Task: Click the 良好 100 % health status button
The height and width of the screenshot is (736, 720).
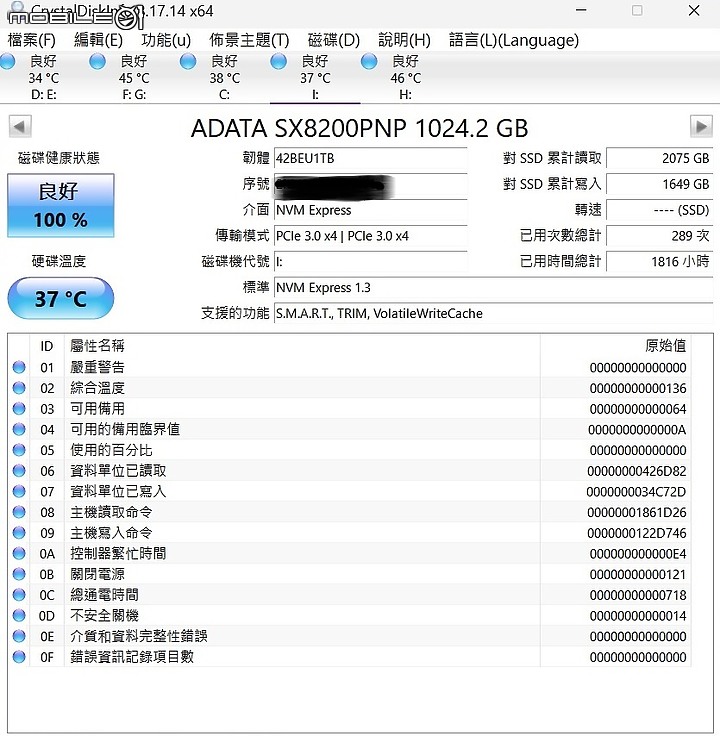Action: (61, 205)
